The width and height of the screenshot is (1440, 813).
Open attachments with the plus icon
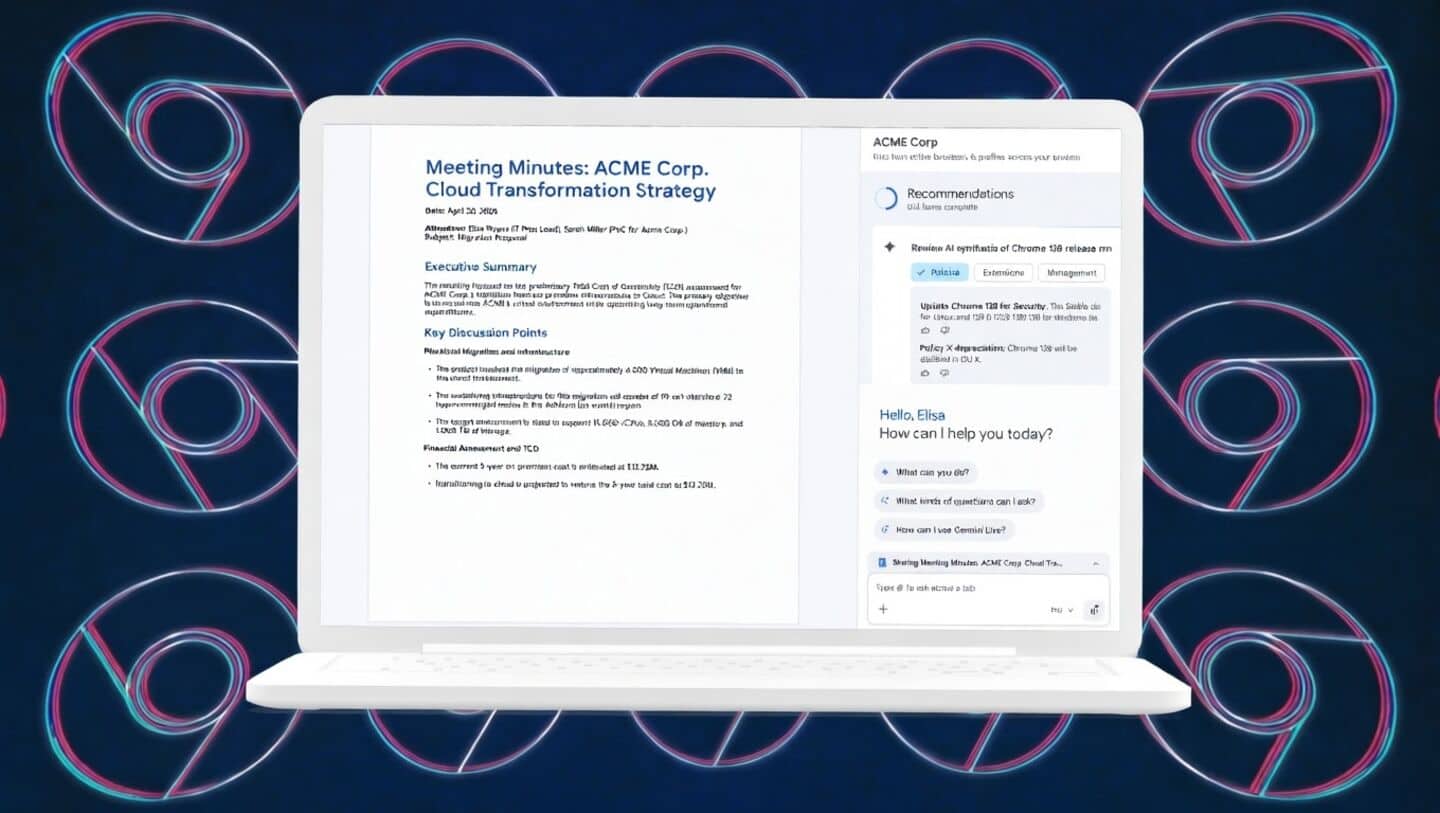tap(883, 609)
